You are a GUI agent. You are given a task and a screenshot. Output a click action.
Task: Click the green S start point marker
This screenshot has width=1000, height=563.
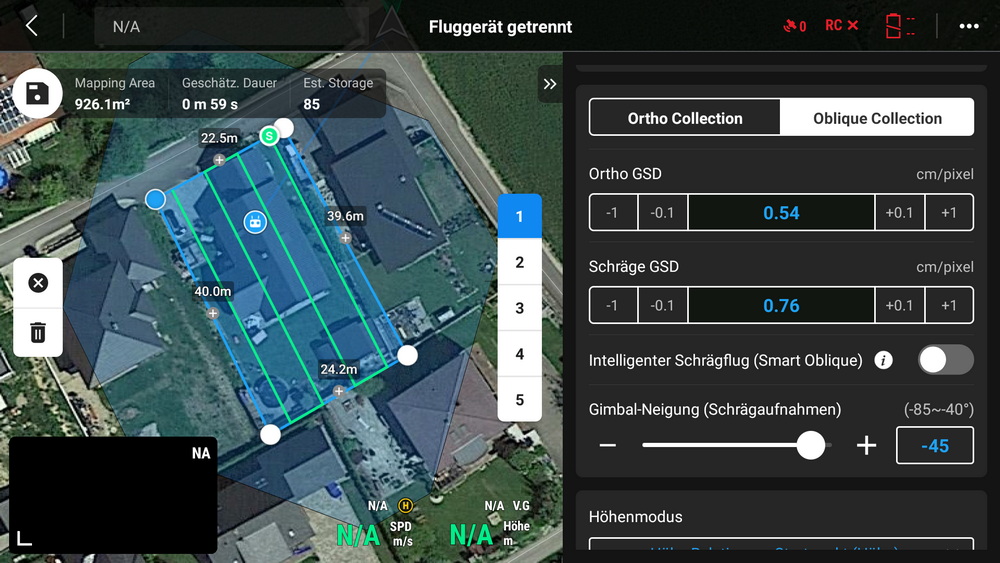click(x=269, y=136)
